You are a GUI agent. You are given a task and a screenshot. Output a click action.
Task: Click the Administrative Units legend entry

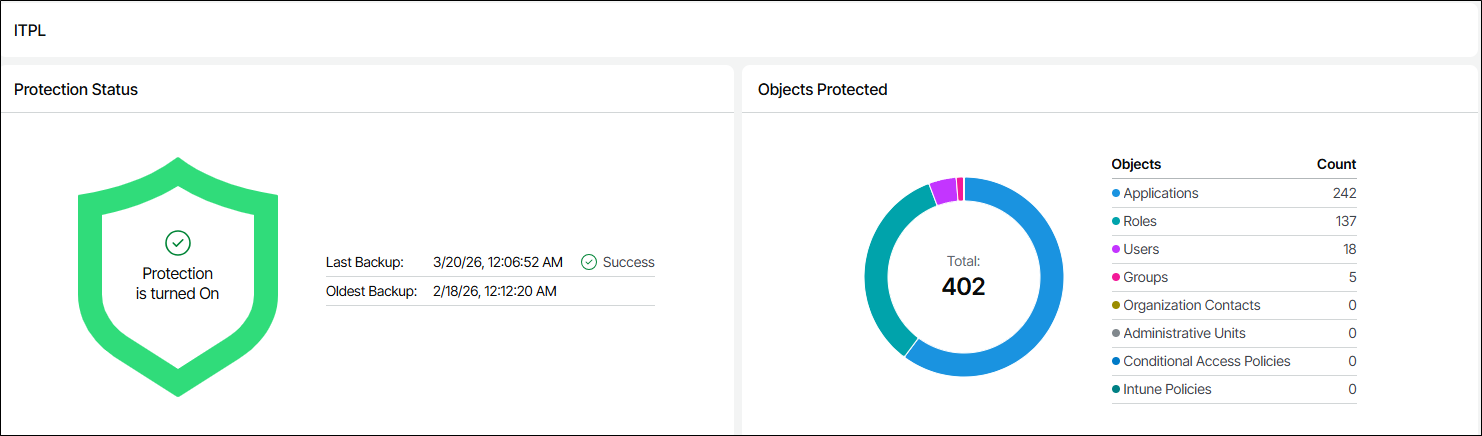(1184, 333)
